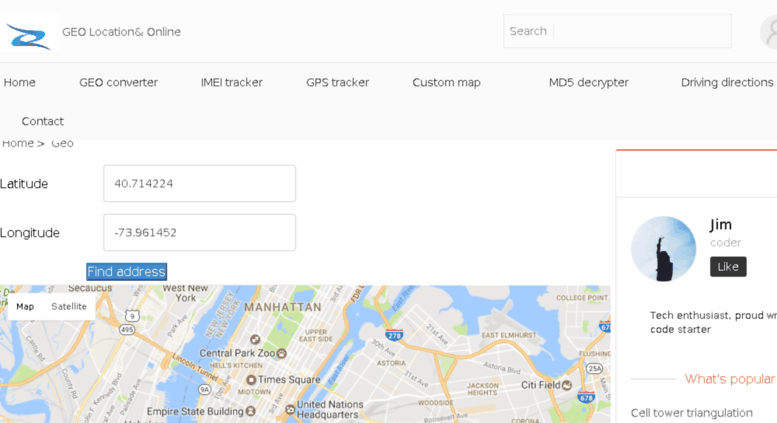Click the Citi Field map marker
Screen dimensions: 777x423
pos(567,385)
